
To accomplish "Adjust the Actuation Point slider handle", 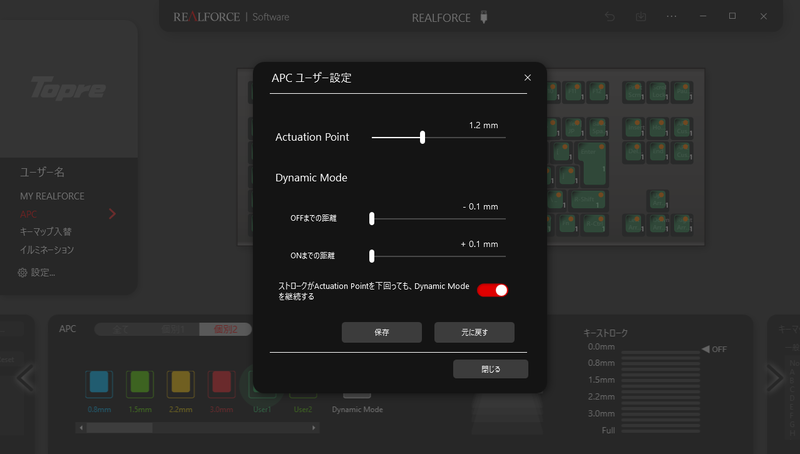I will click(x=422, y=137).
